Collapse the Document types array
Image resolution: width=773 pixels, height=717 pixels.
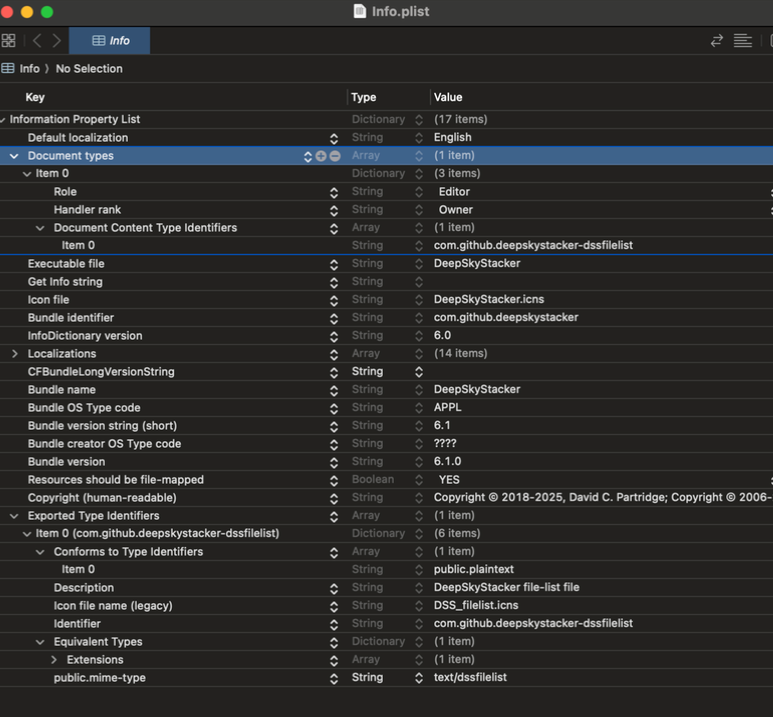14,156
